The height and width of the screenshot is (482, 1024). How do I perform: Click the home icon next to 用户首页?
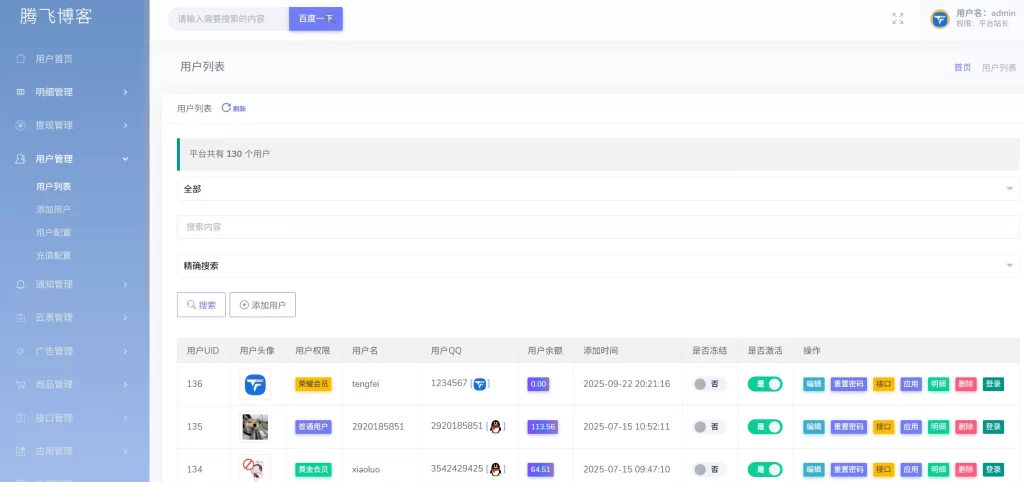[21, 58]
